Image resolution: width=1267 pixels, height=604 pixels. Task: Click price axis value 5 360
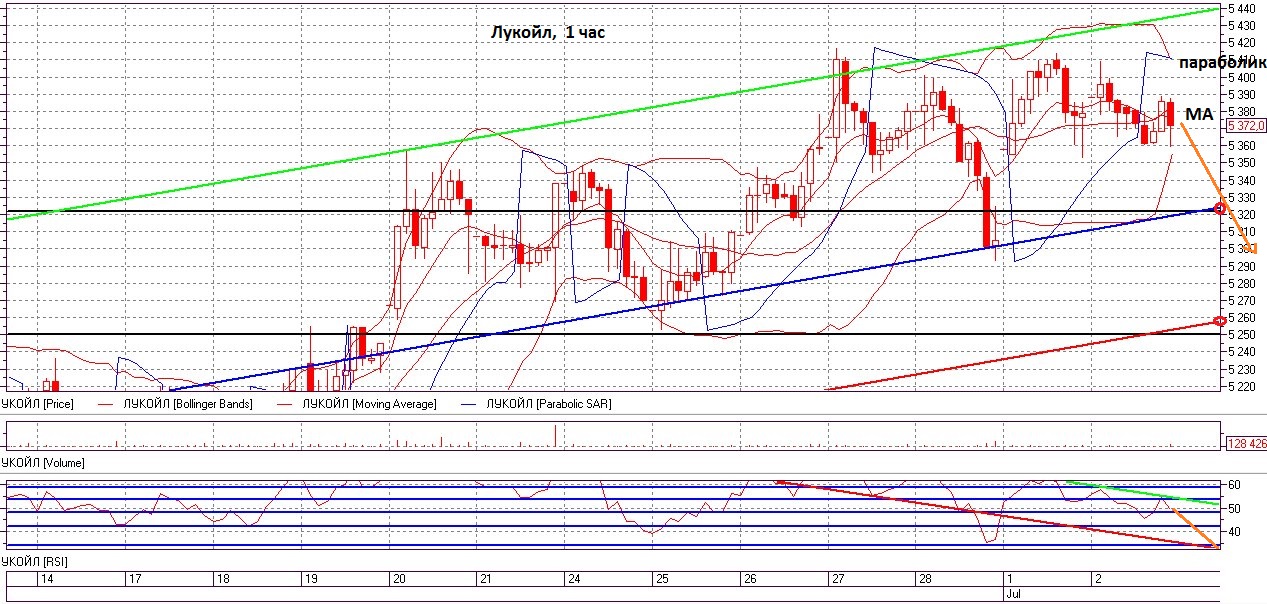coord(1242,146)
